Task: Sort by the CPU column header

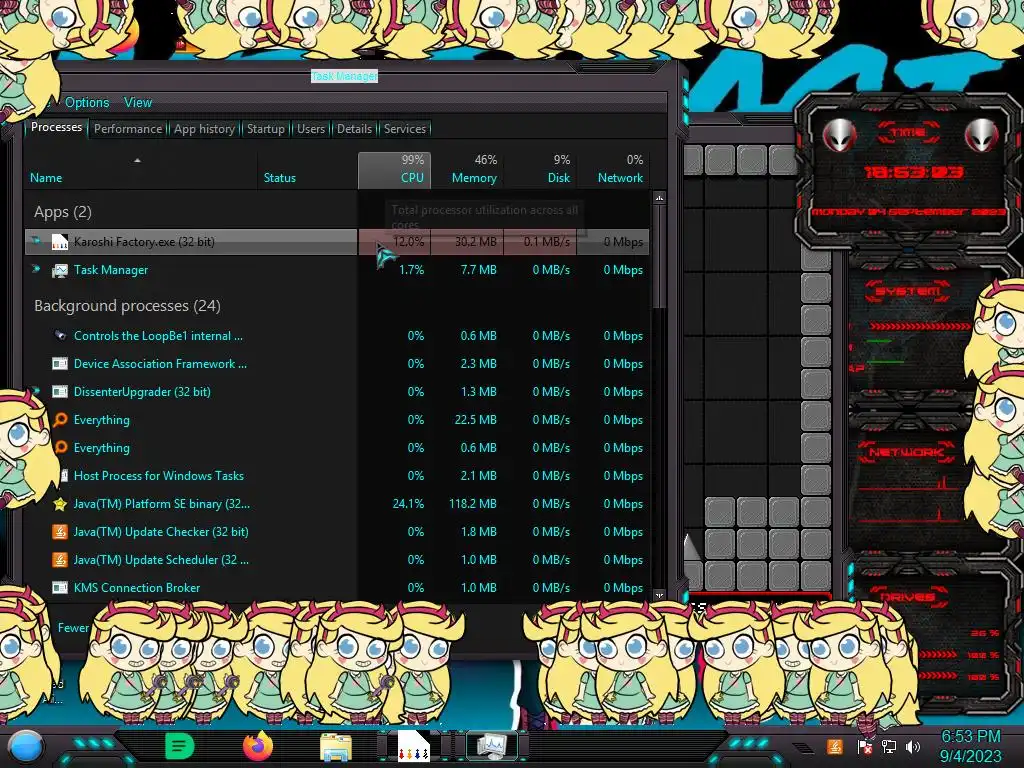Action: pos(394,170)
